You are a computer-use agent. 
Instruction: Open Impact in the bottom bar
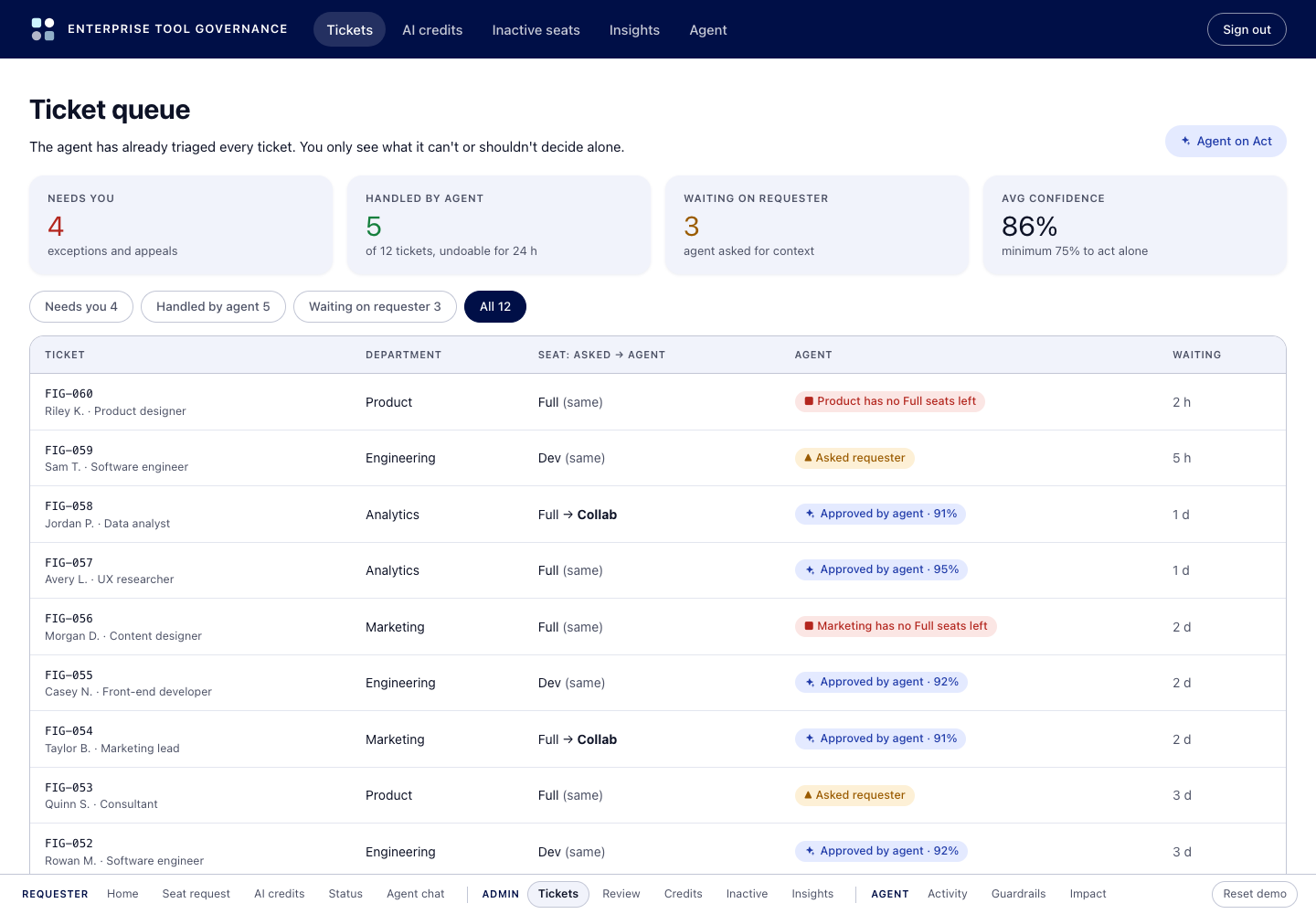tap(1088, 894)
